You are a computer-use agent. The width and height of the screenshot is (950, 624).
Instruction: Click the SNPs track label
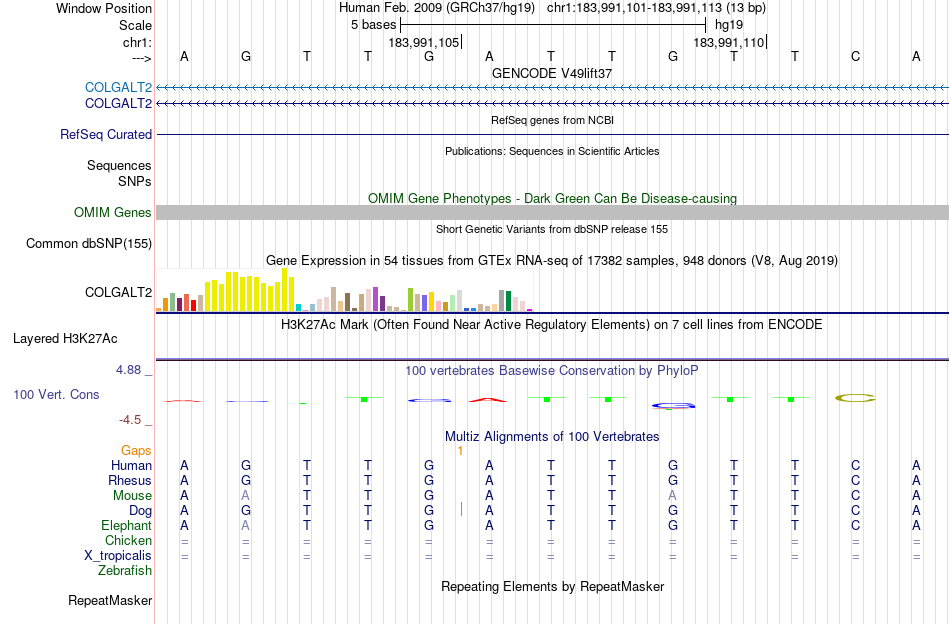click(135, 181)
